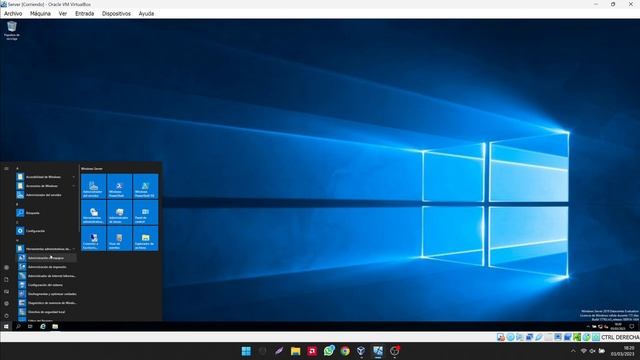640x360 pixels.
Task: Open Administrador del servidor in the app list
Action: click(46, 195)
